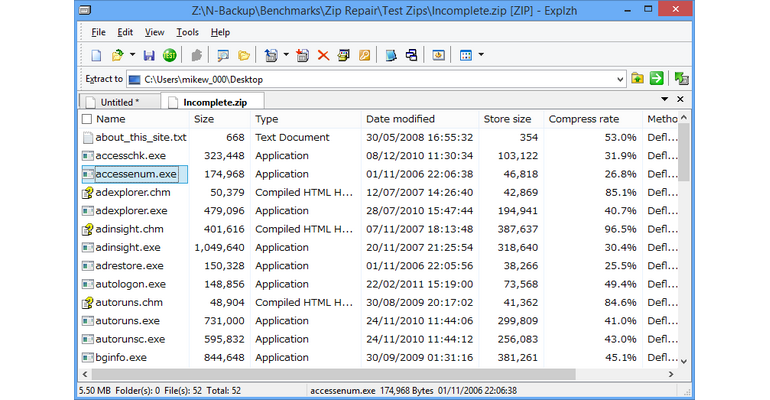
Task: Select the bginfo.exe file
Action: click(121, 357)
